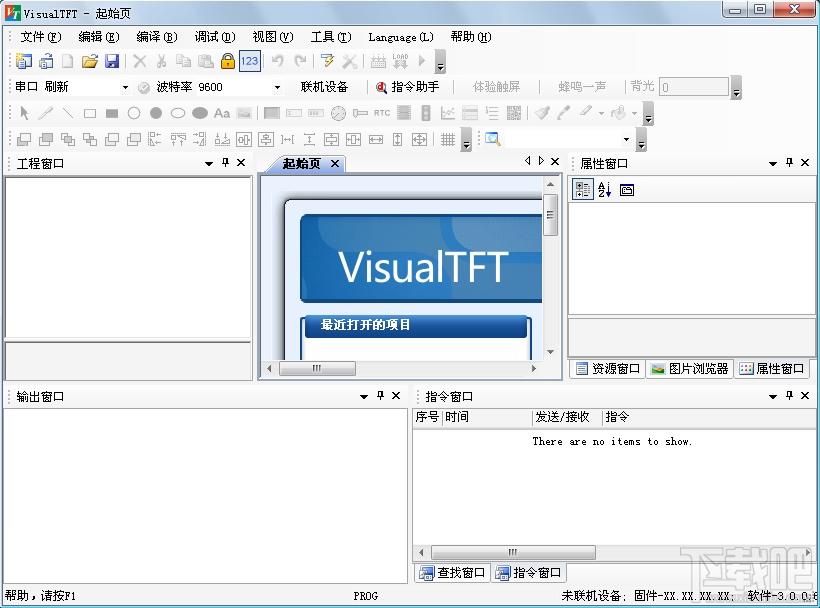Click the search magnifier toolbar icon
Screen dimensions: 820x608
coord(492,139)
